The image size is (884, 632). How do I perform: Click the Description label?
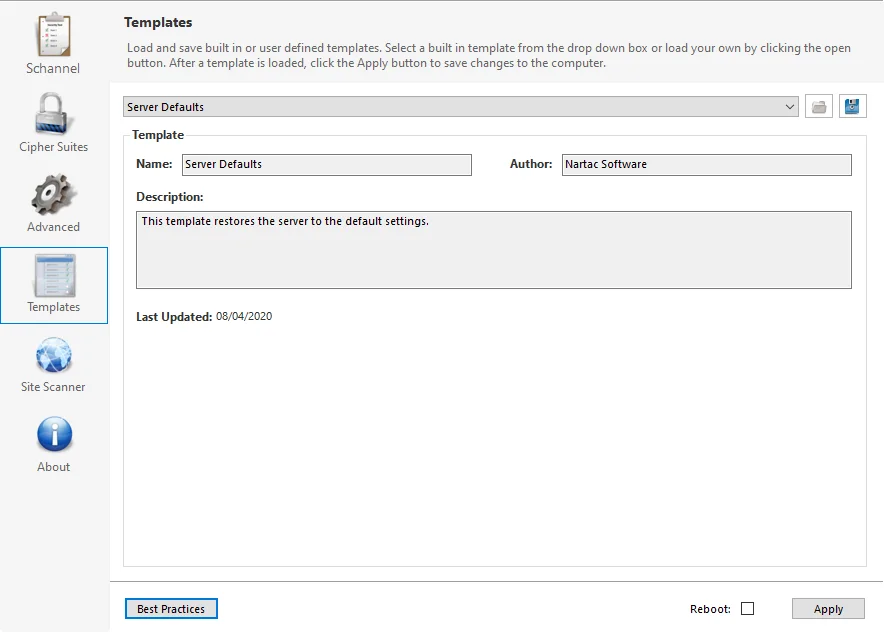170,197
